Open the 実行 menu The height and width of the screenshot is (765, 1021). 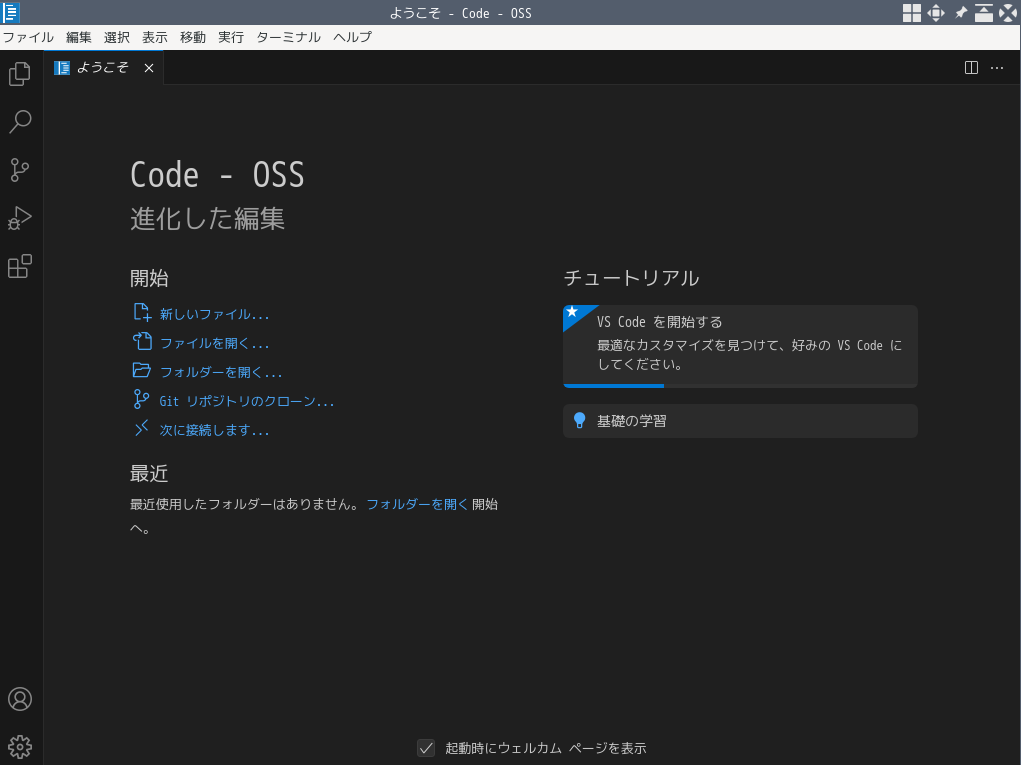(x=231, y=37)
